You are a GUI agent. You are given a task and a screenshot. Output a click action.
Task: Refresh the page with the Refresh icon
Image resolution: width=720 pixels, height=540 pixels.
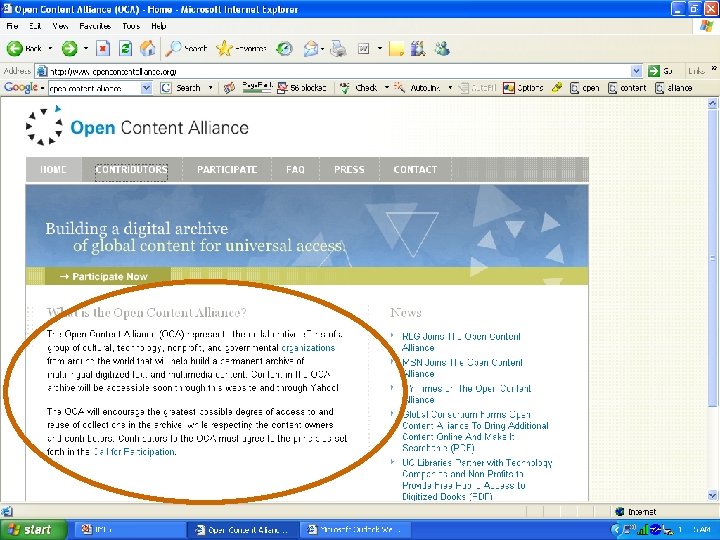tap(125, 48)
